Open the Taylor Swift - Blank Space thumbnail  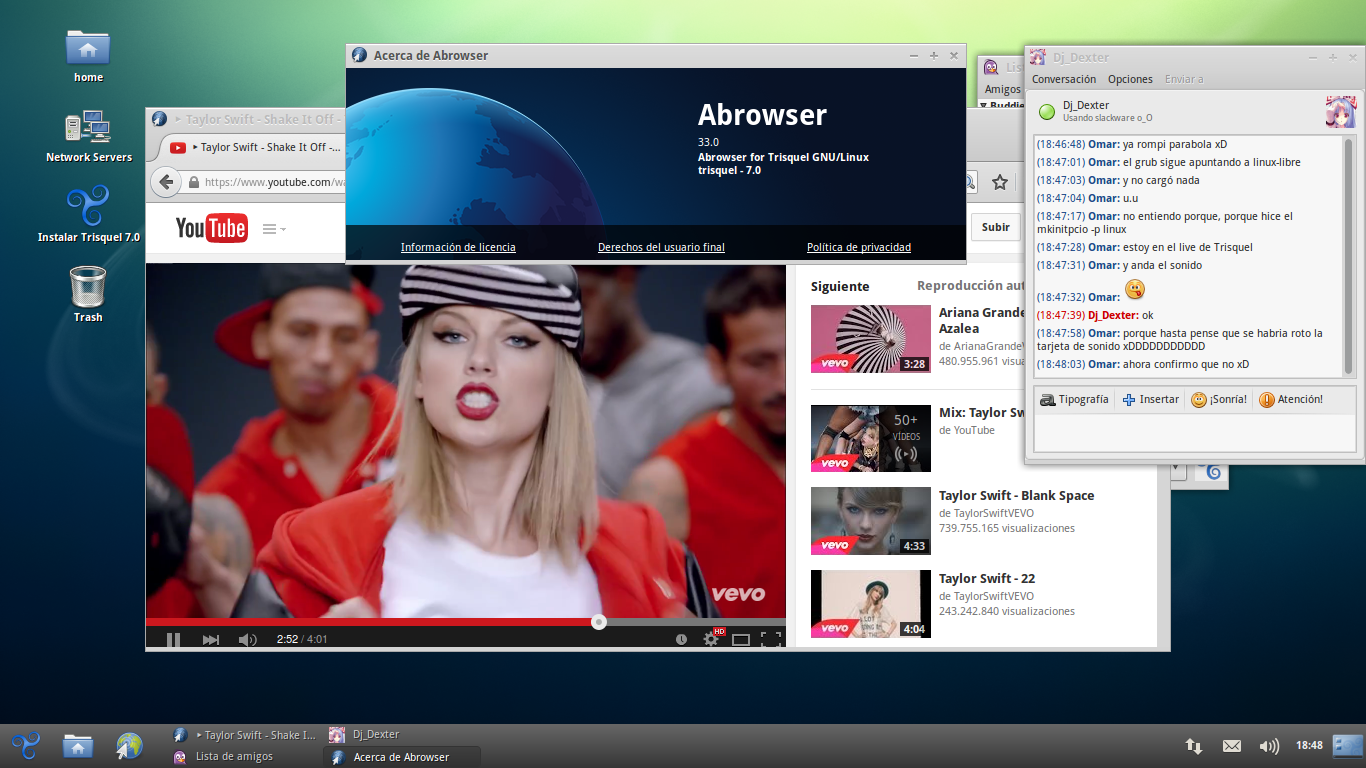[x=870, y=521]
